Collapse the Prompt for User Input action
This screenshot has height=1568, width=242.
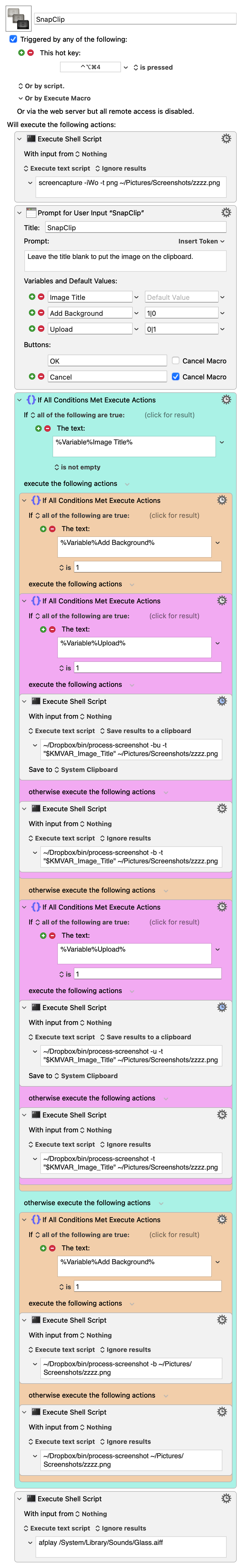click(19, 213)
